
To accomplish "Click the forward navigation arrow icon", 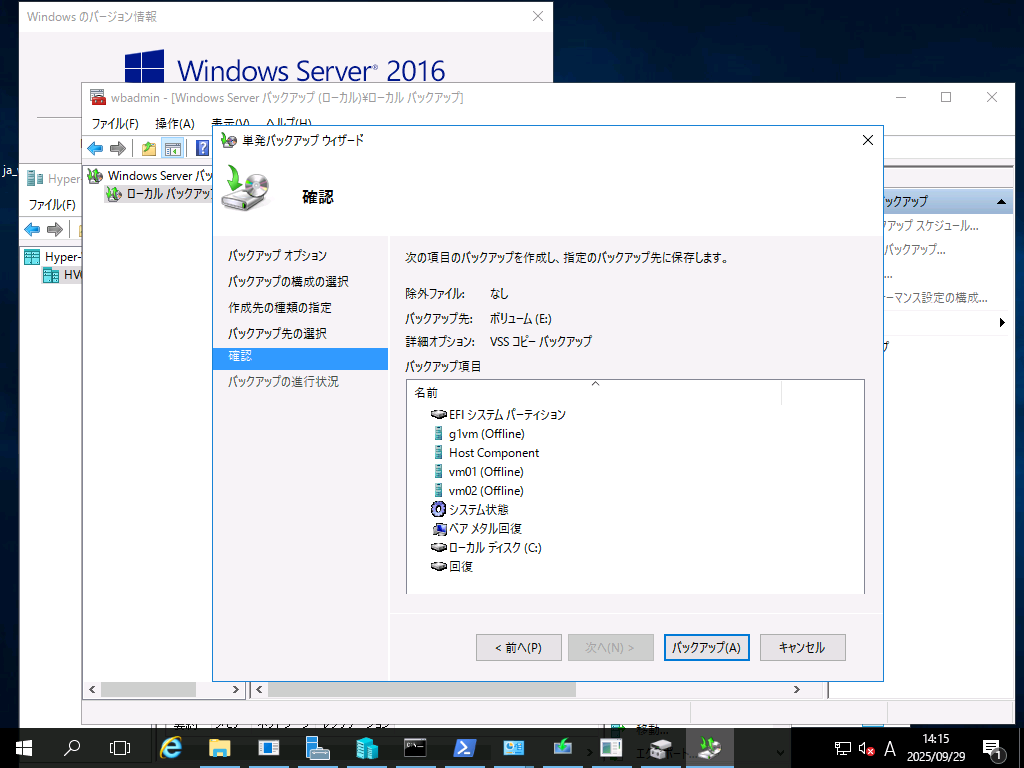I will pos(116,148).
